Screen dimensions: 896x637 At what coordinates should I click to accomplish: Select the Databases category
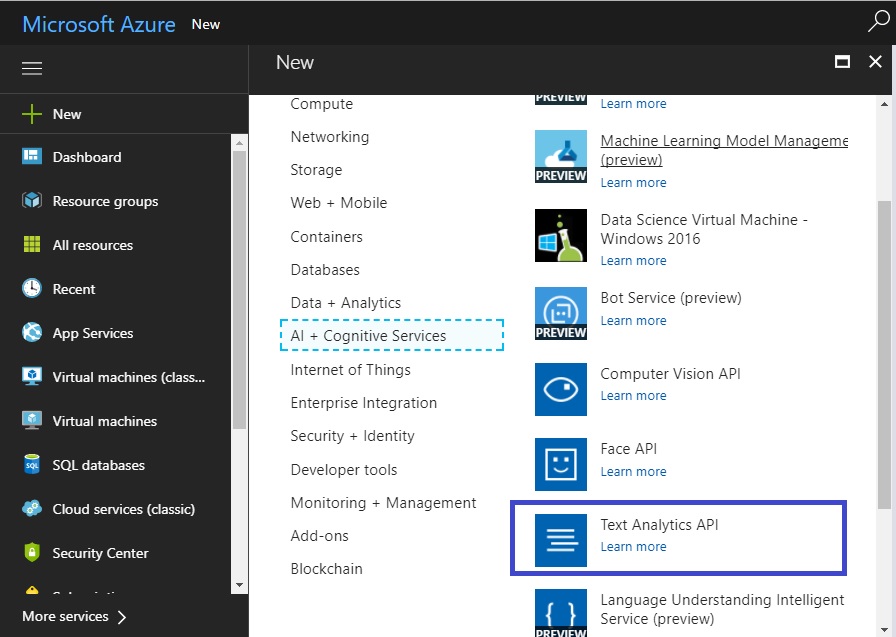325,270
